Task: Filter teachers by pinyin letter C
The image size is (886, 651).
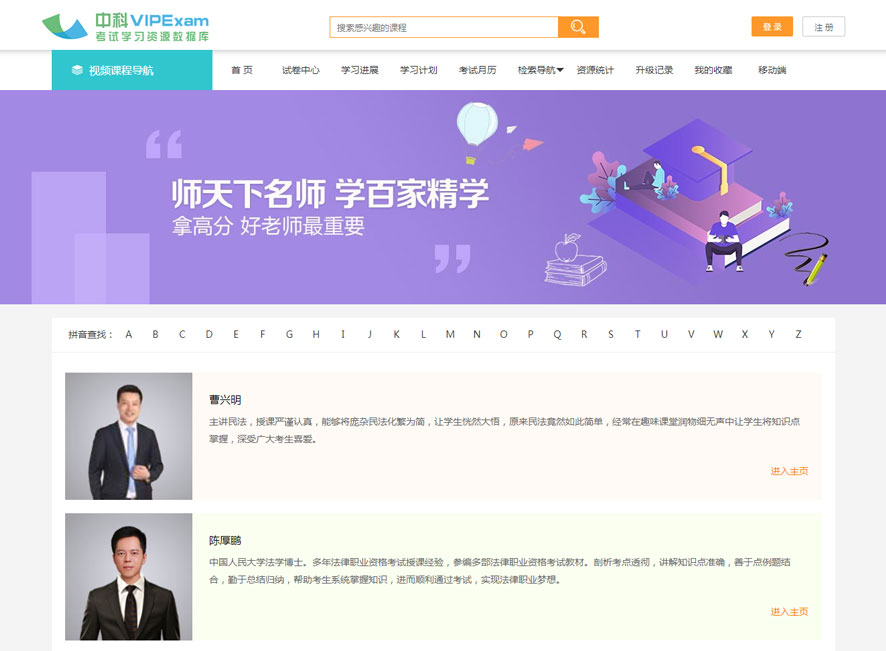Action: pos(182,334)
